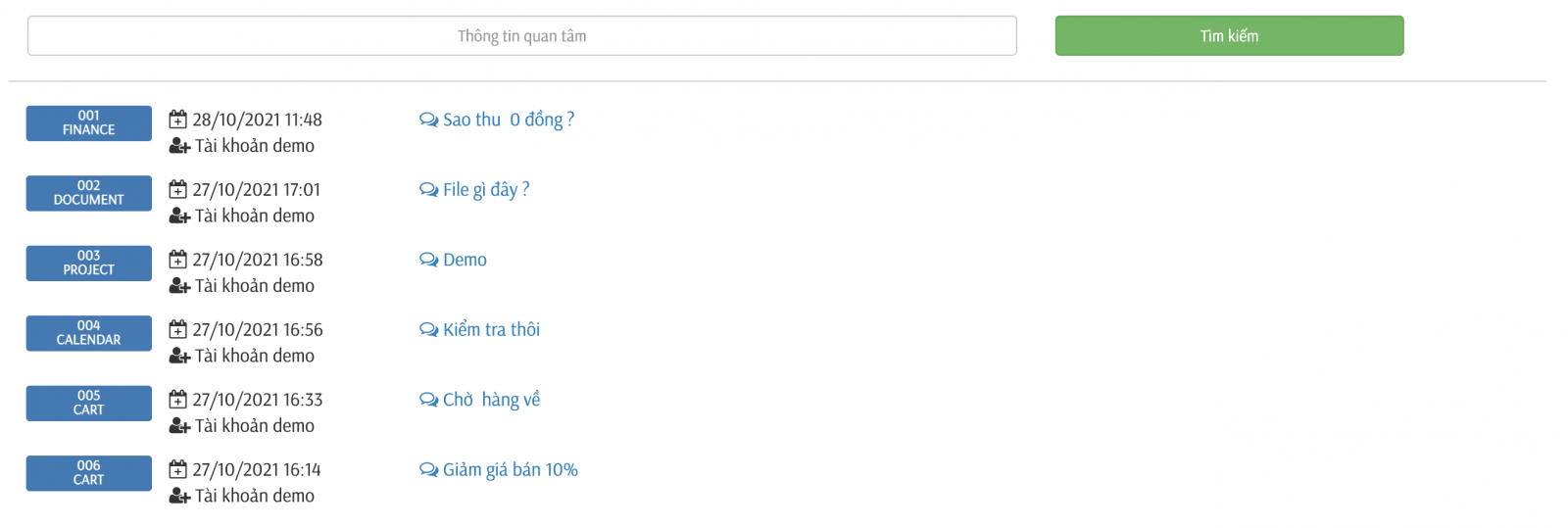
Task: Click the chat bubble icon next to "File gì đây ?"
Action: pos(428,190)
